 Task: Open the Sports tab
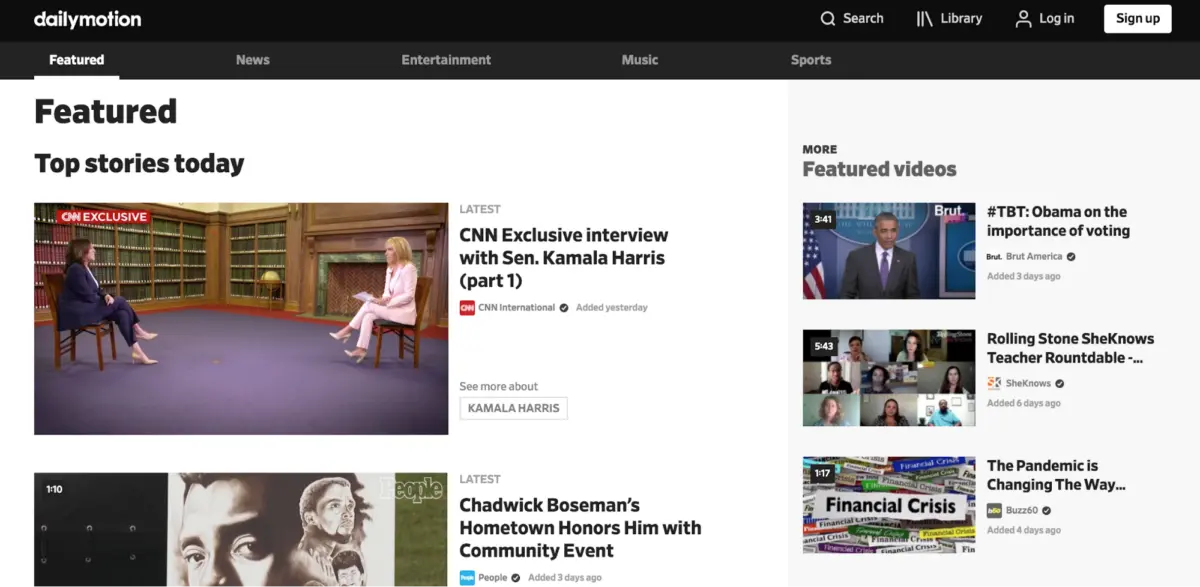coord(811,60)
